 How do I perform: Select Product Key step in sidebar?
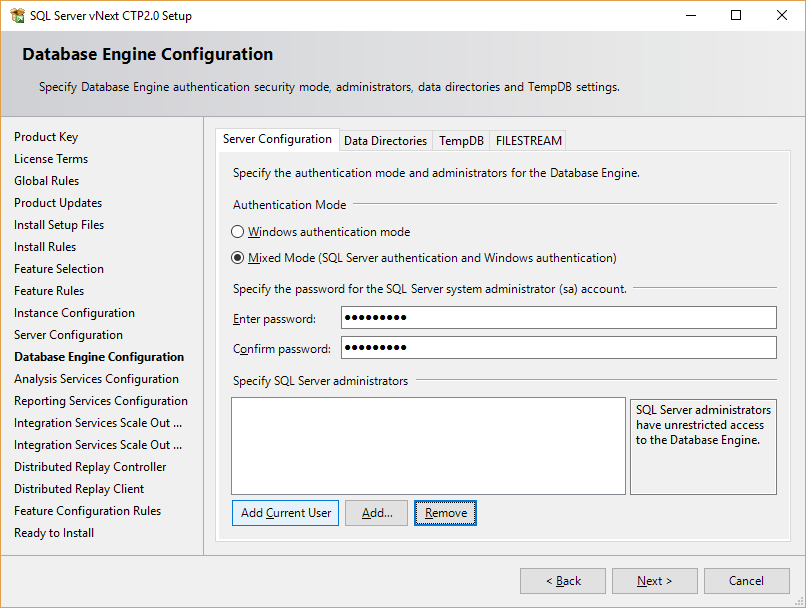[x=46, y=137]
